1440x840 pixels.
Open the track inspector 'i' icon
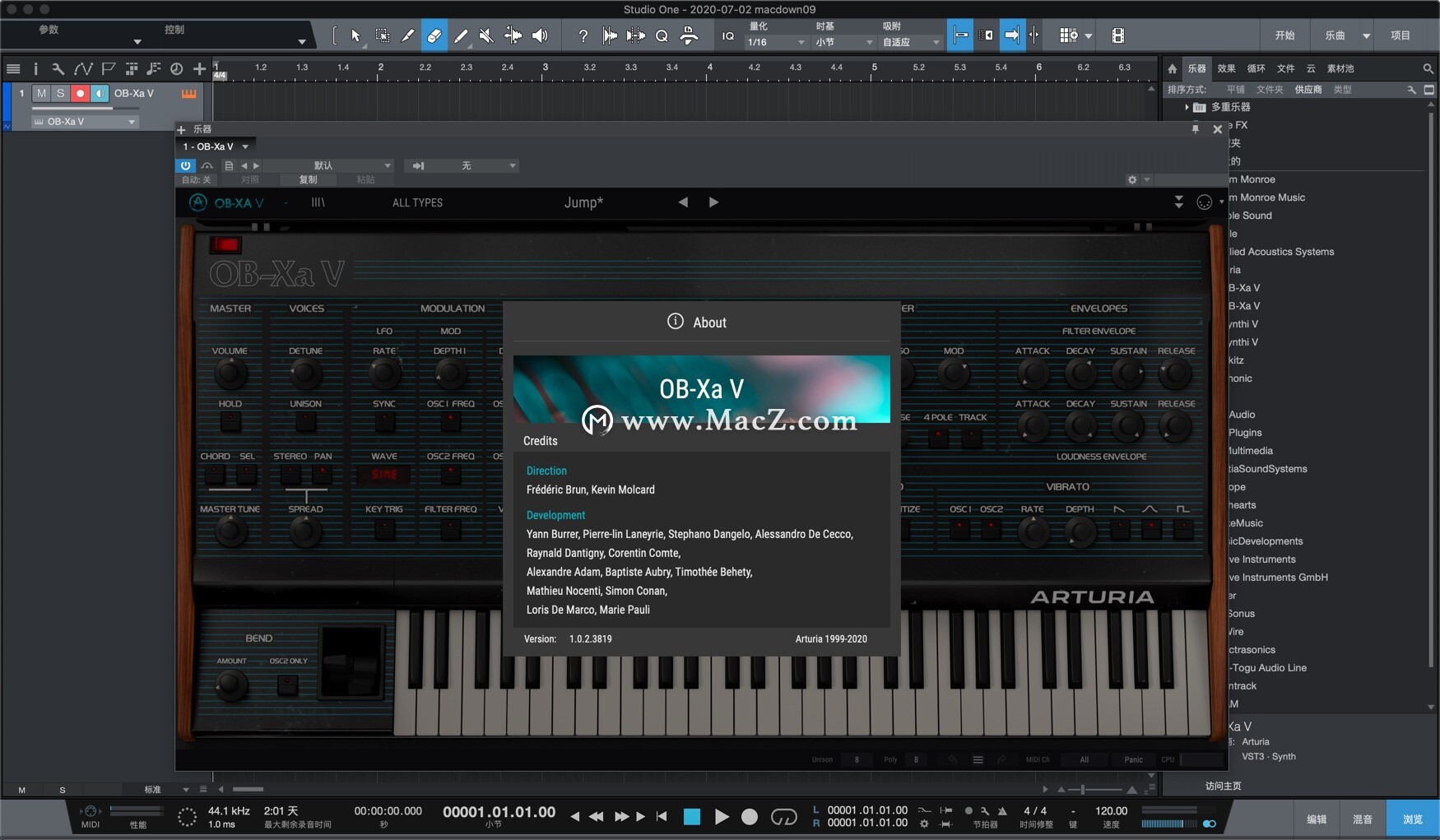(x=35, y=69)
